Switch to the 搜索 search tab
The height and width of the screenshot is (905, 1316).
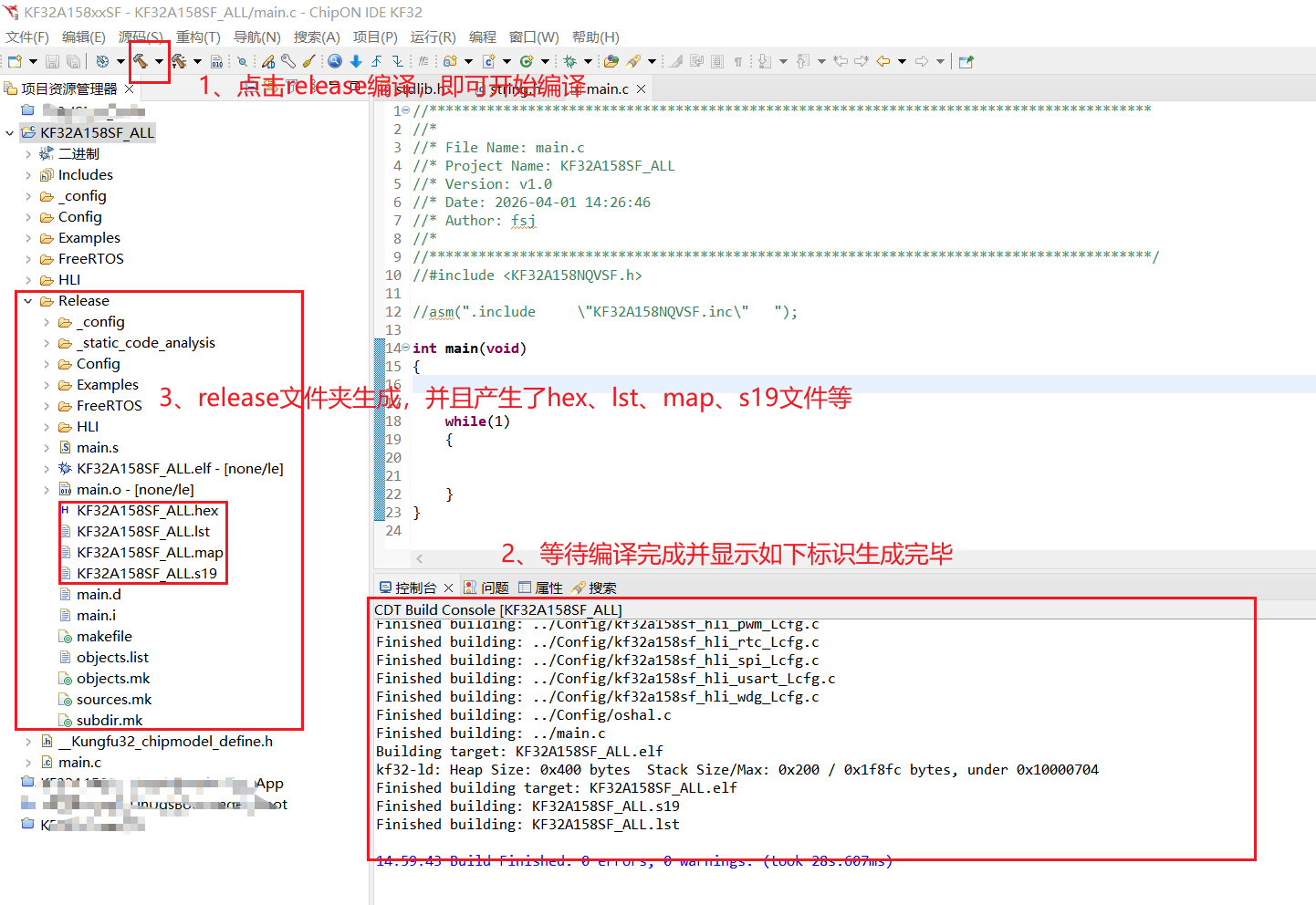pyautogui.click(x=594, y=588)
